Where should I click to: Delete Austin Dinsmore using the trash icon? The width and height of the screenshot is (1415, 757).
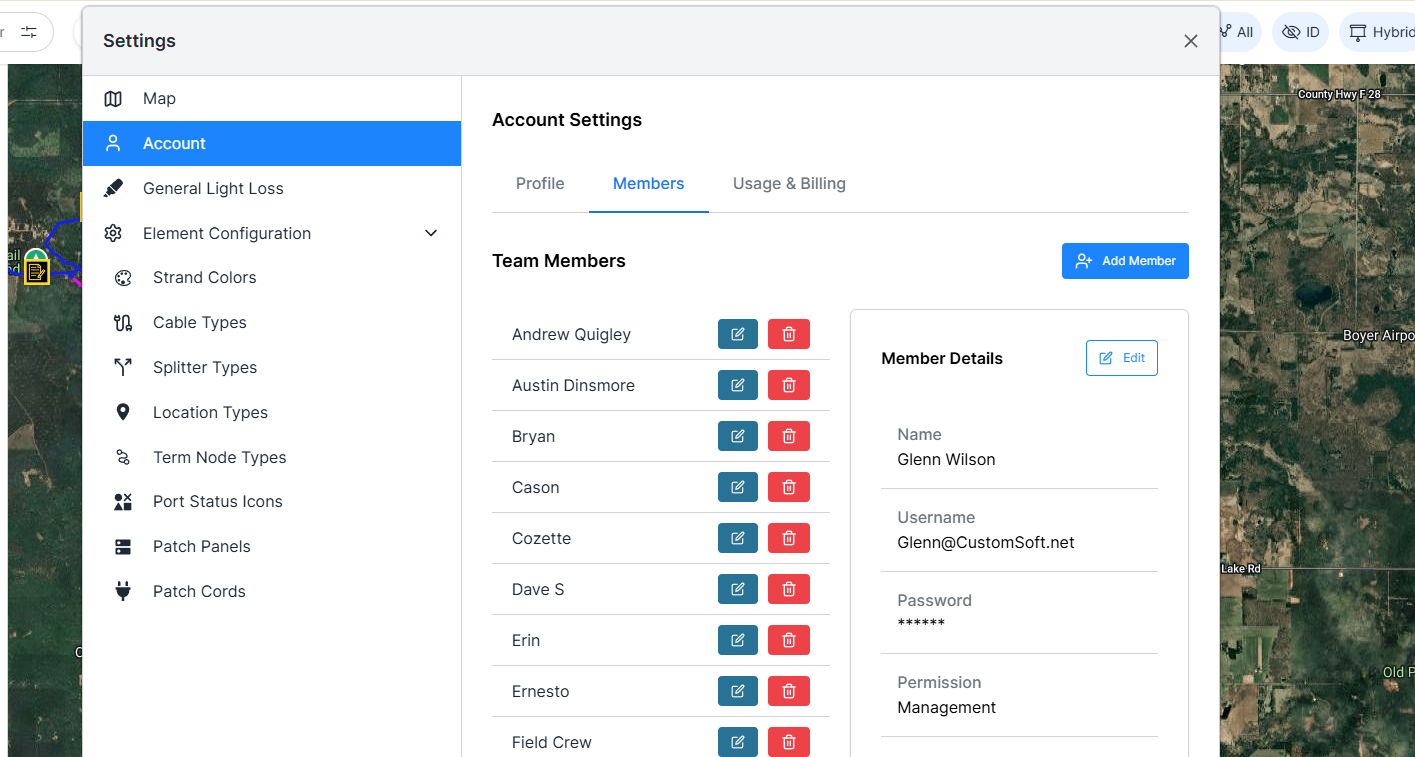coord(788,385)
